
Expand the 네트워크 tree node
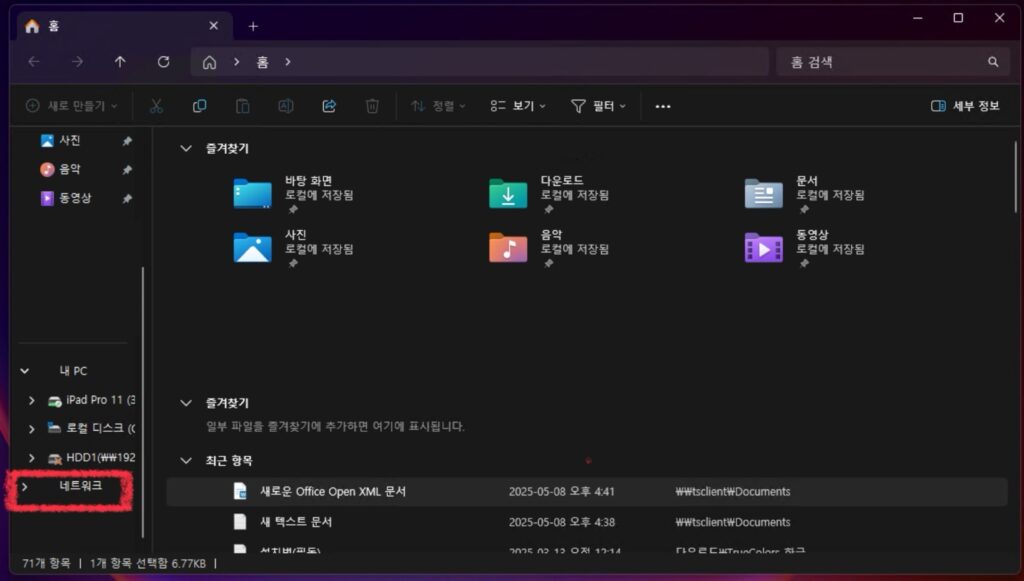25,486
